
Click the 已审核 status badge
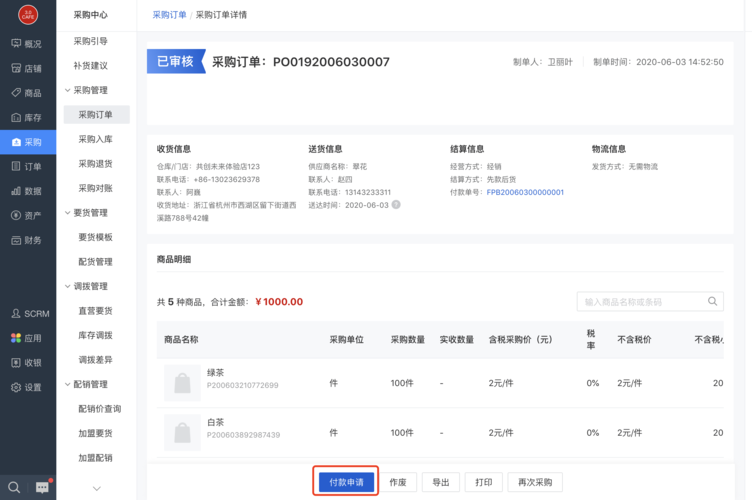(x=176, y=61)
